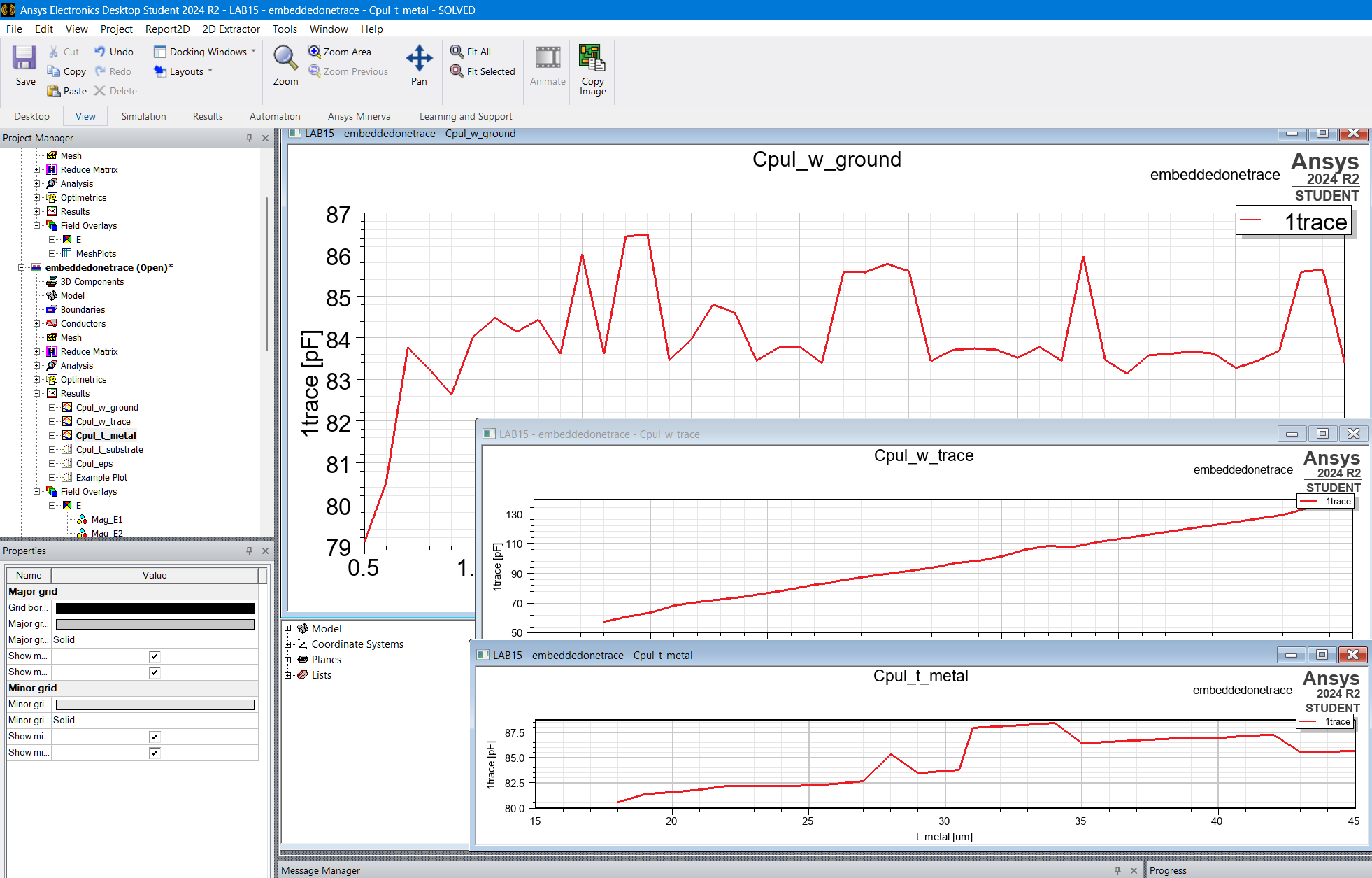This screenshot has height=878, width=1372.
Task: Open the 2D Extractor menu
Action: point(231,29)
